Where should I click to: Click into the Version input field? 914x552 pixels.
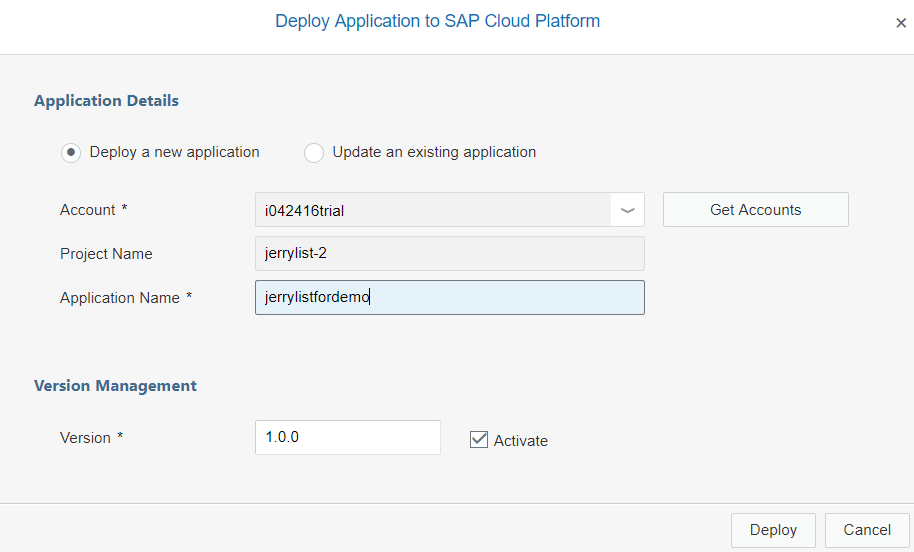(347, 437)
